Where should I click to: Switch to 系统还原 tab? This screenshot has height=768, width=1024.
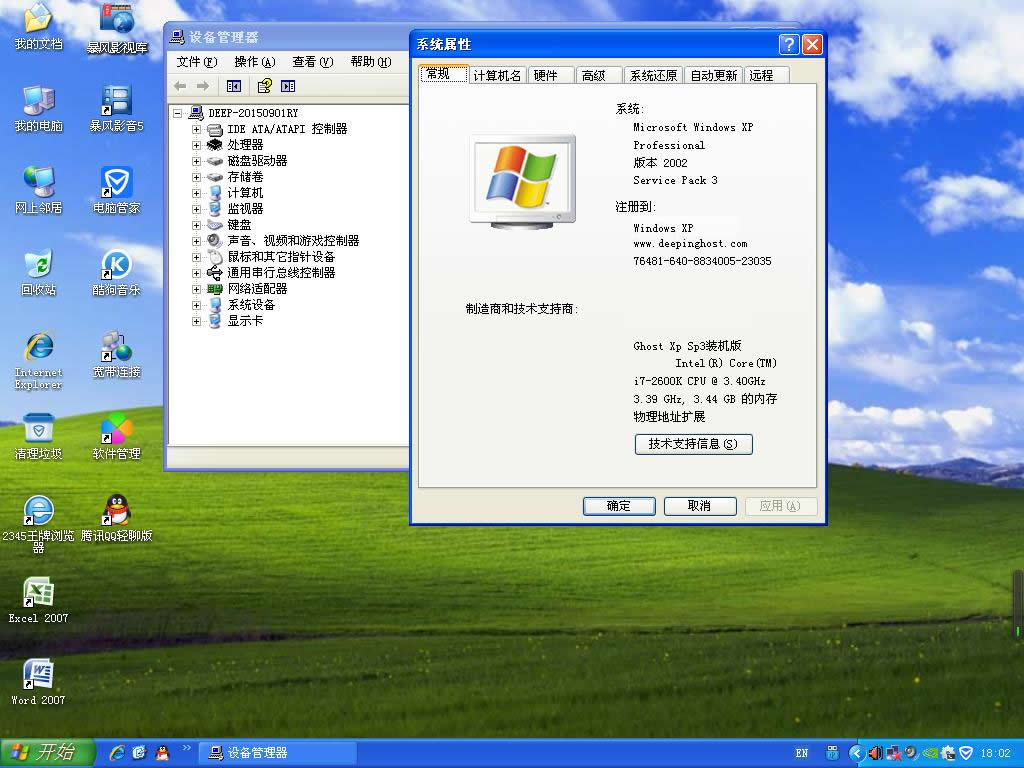pyautogui.click(x=653, y=76)
